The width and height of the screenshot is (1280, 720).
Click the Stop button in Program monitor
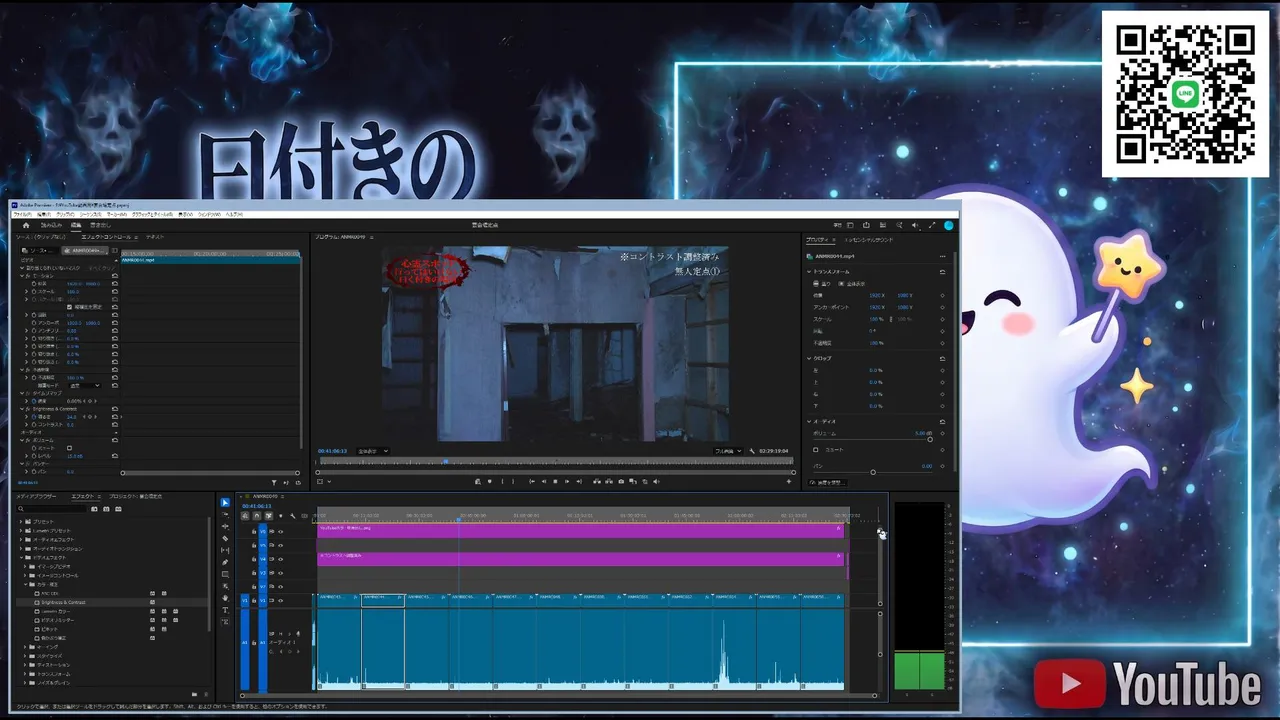(x=555, y=481)
